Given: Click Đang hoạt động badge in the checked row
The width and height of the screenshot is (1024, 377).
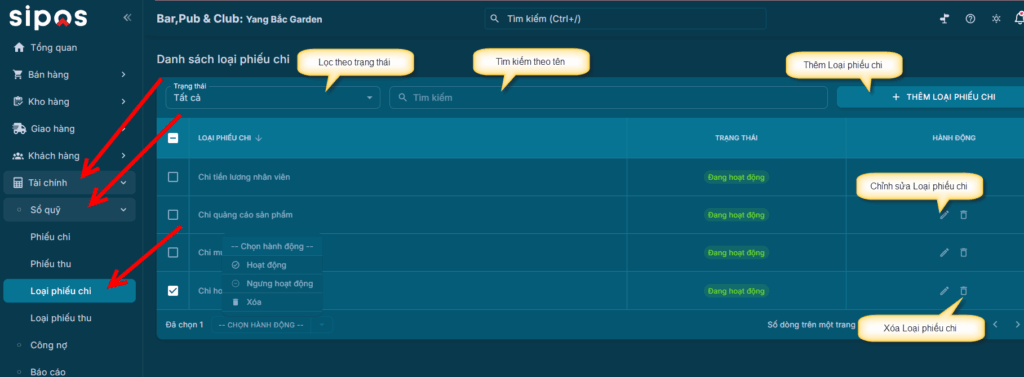Looking at the screenshot, I should [x=737, y=291].
